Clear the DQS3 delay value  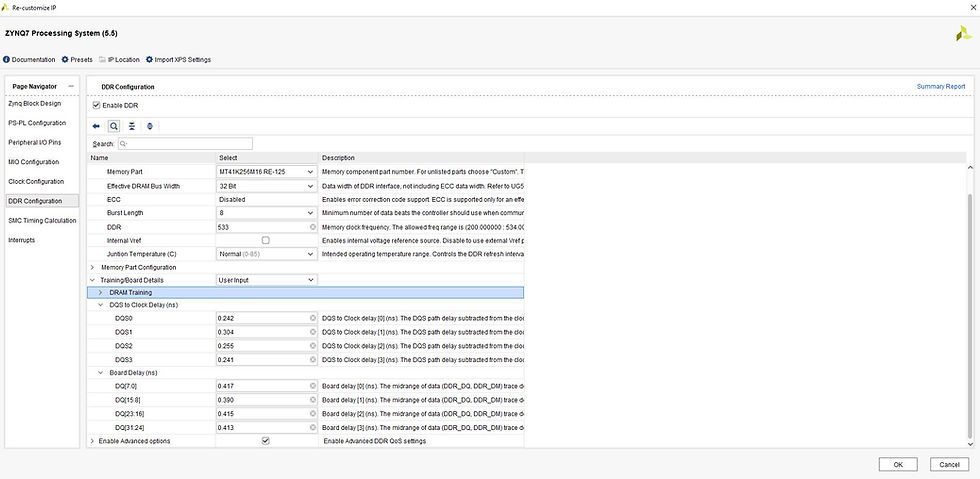click(312, 360)
